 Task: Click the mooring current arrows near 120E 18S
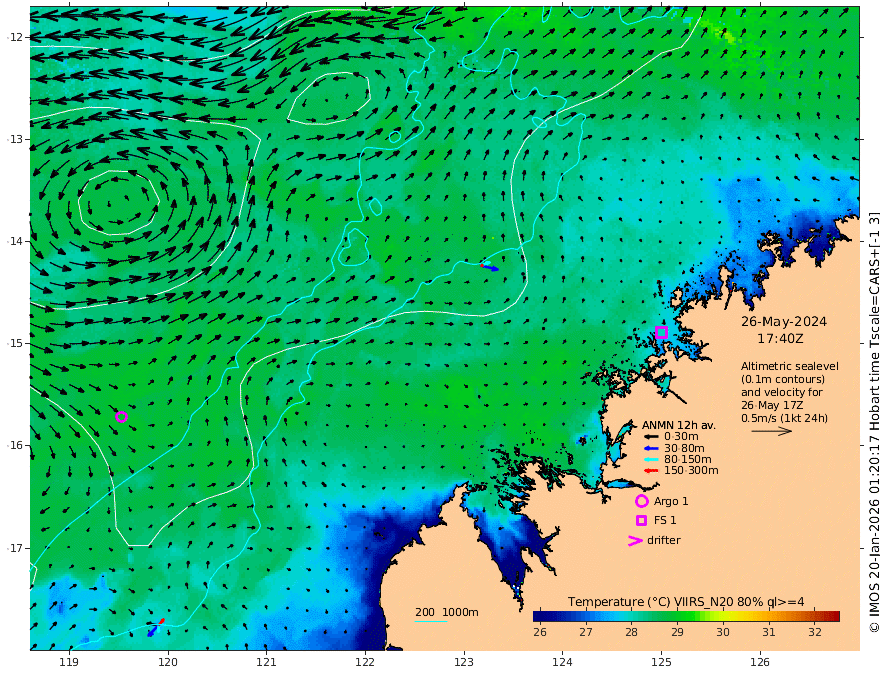point(155,627)
